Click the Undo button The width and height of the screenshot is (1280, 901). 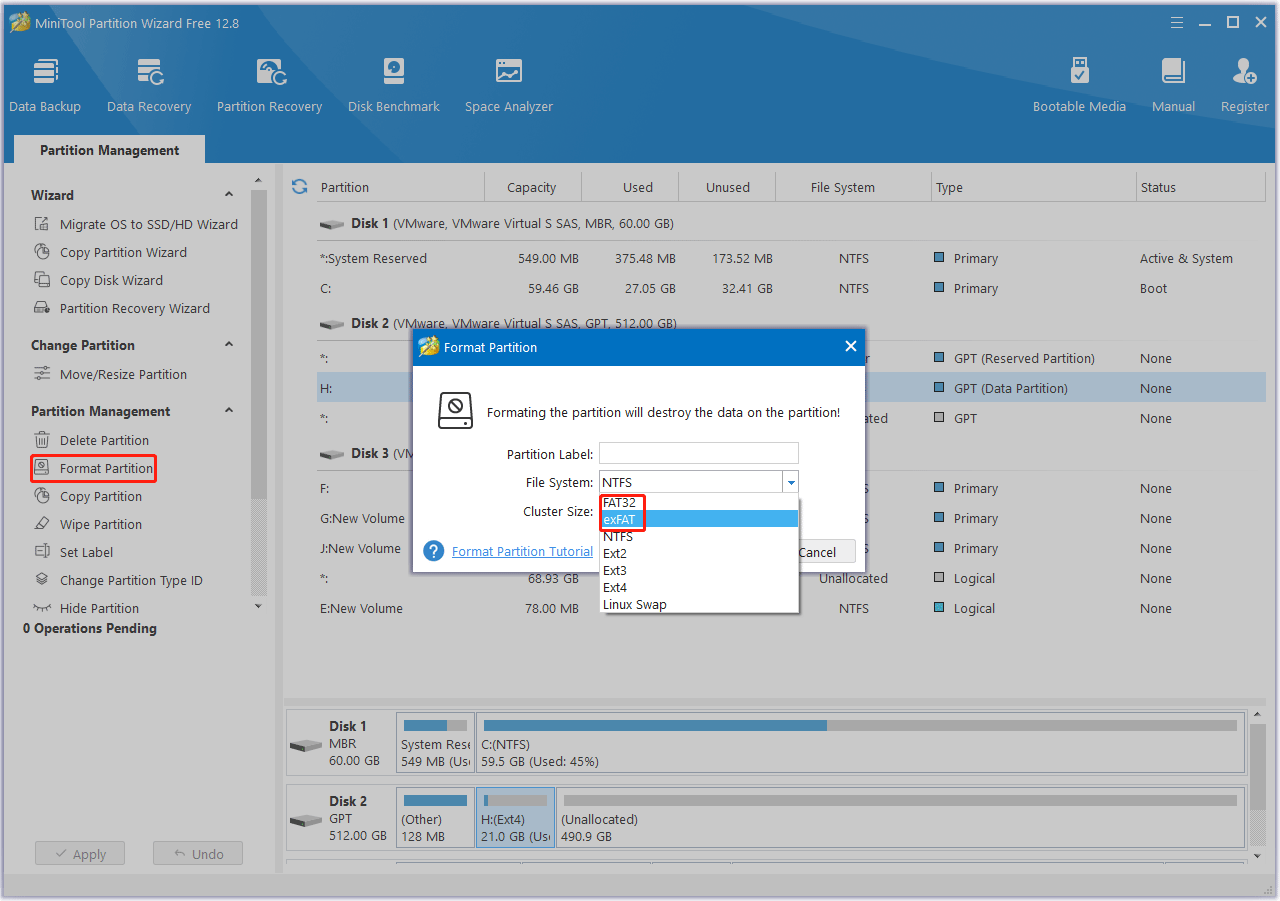pos(198,854)
